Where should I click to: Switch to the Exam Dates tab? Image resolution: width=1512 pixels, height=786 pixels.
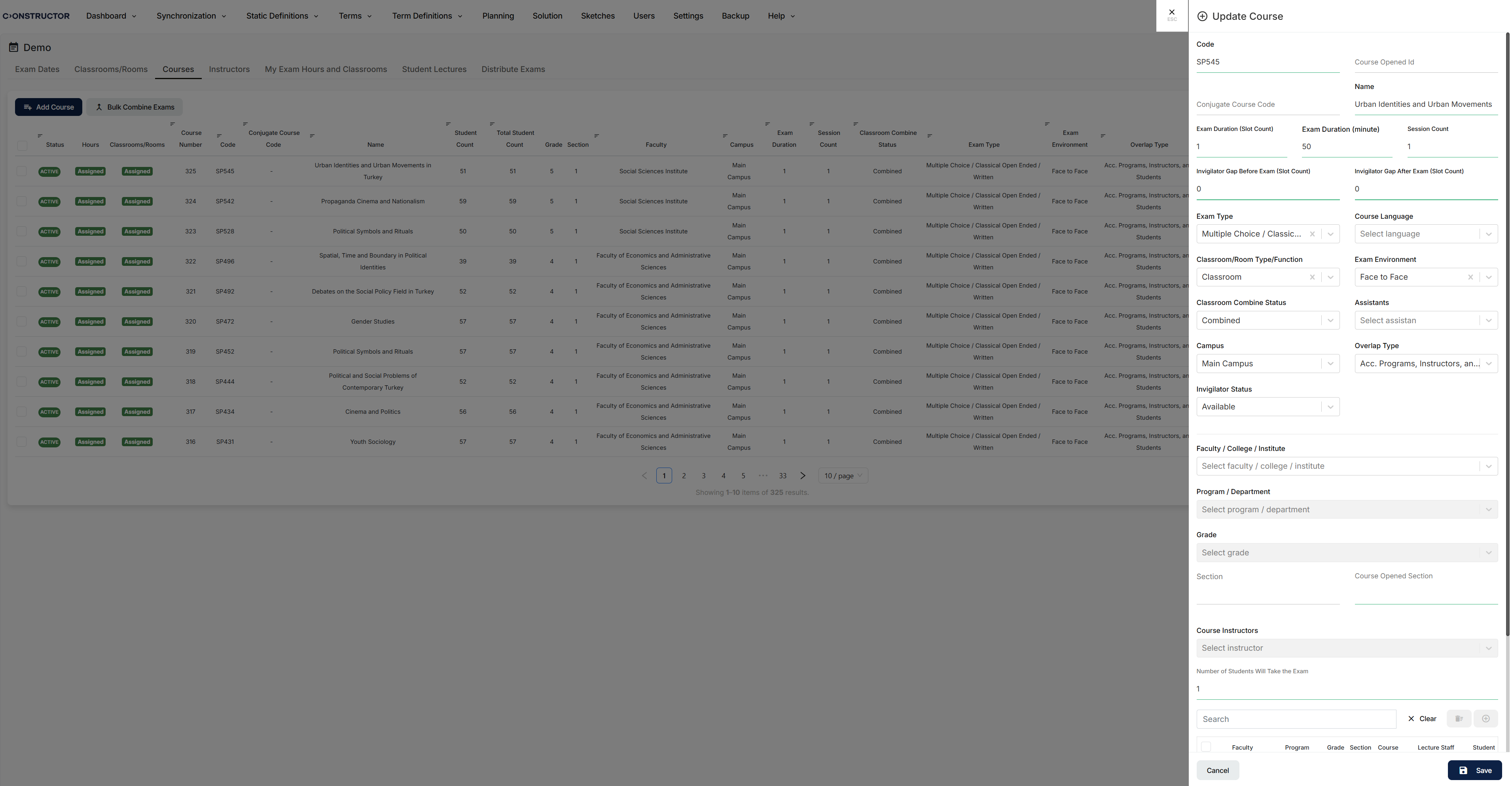(x=37, y=69)
